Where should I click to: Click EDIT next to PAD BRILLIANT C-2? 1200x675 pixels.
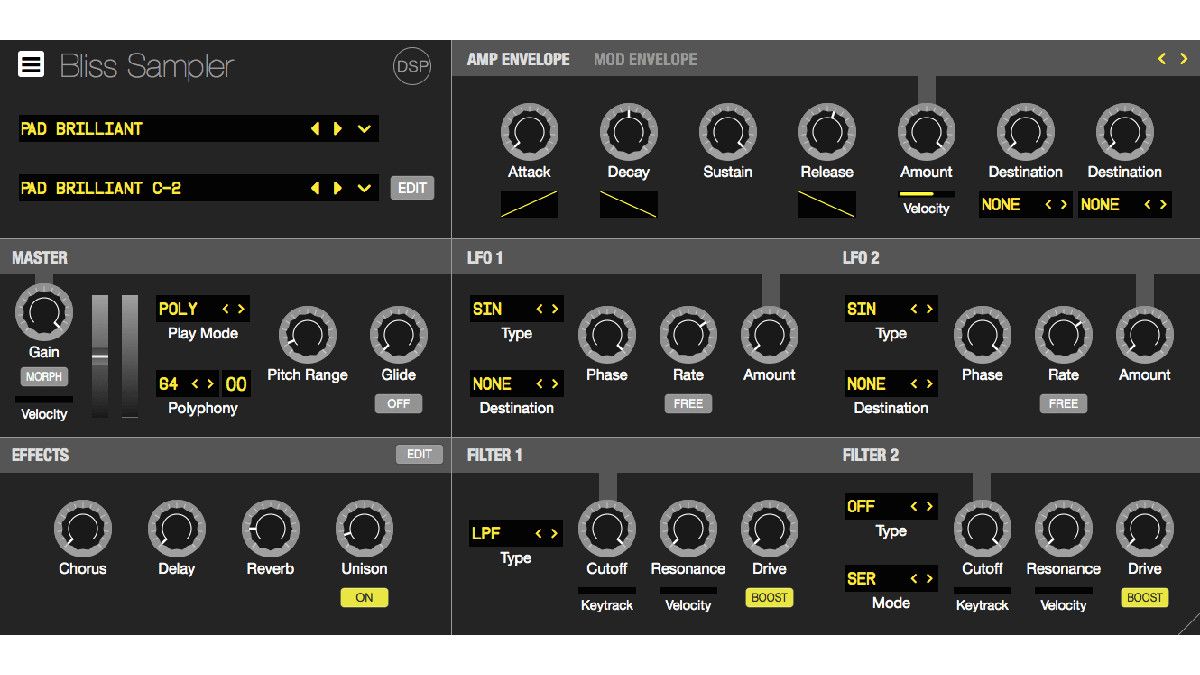pos(412,188)
